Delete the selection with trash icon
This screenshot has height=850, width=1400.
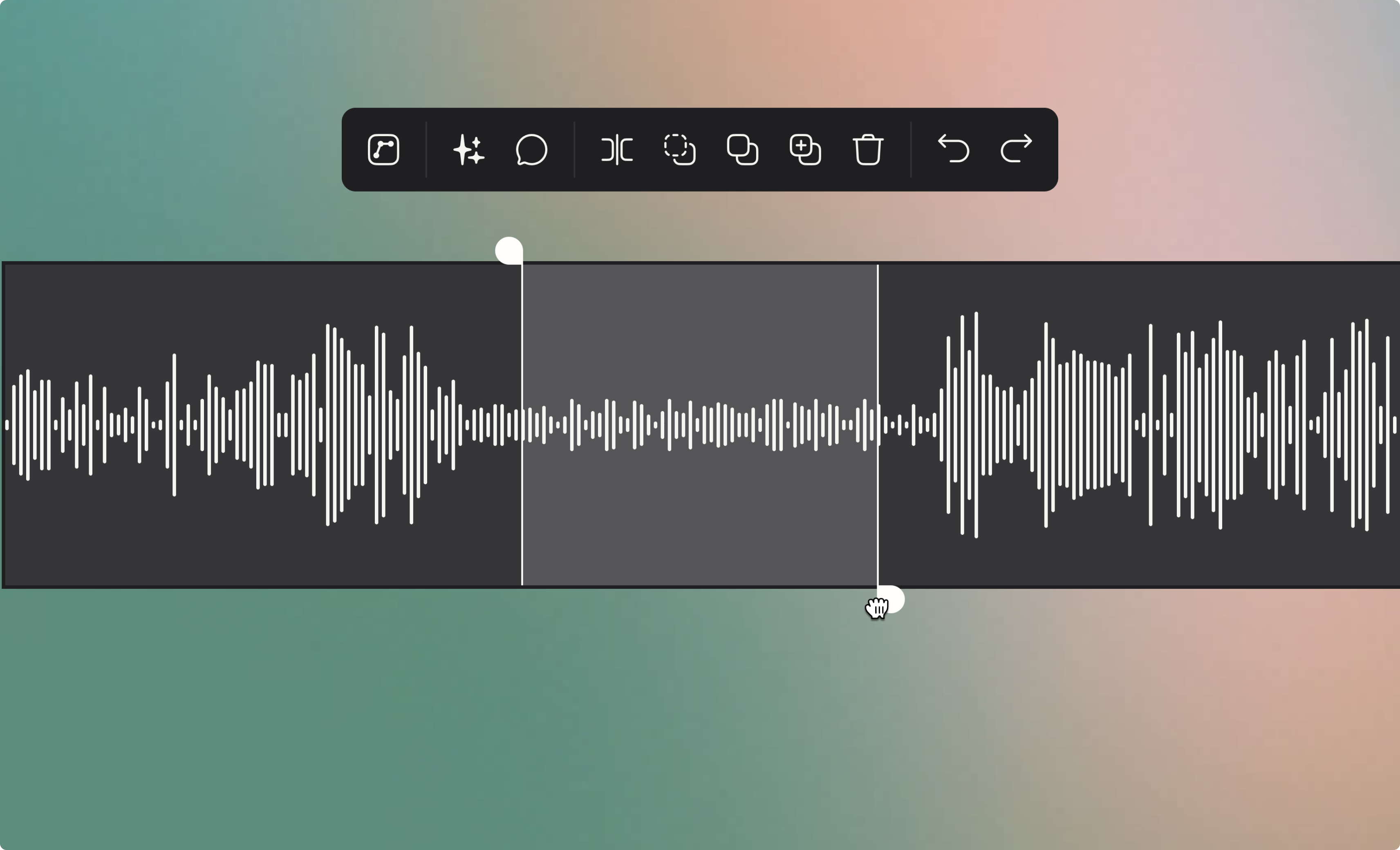coord(868,150)
